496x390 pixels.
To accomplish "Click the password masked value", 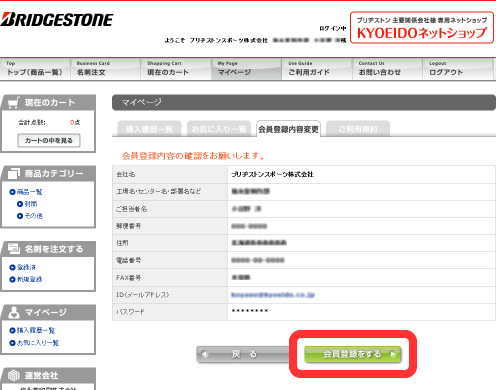I will pos(250,311).
